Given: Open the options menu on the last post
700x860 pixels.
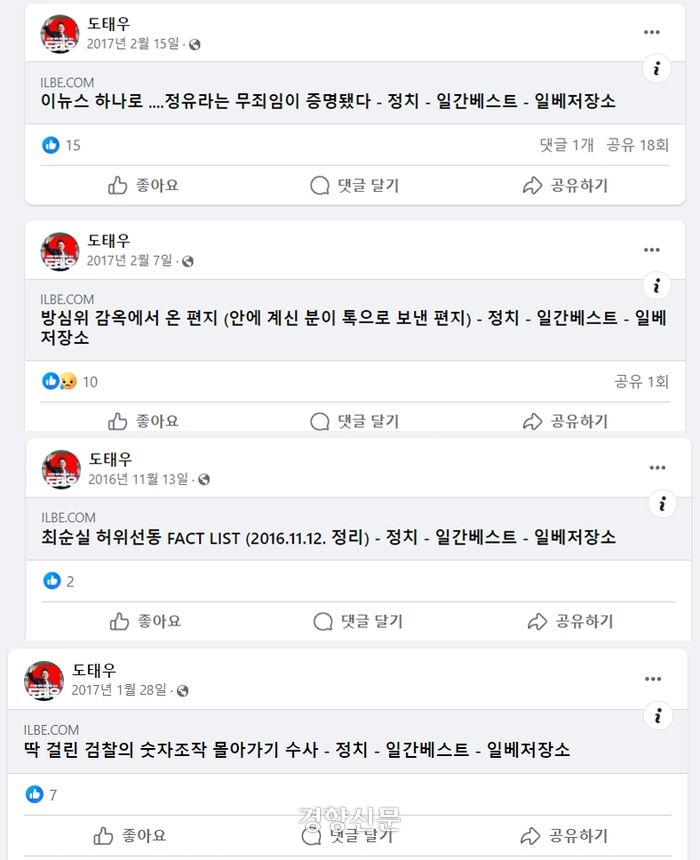Looking at the screenshot, I should tap(652, 678).
